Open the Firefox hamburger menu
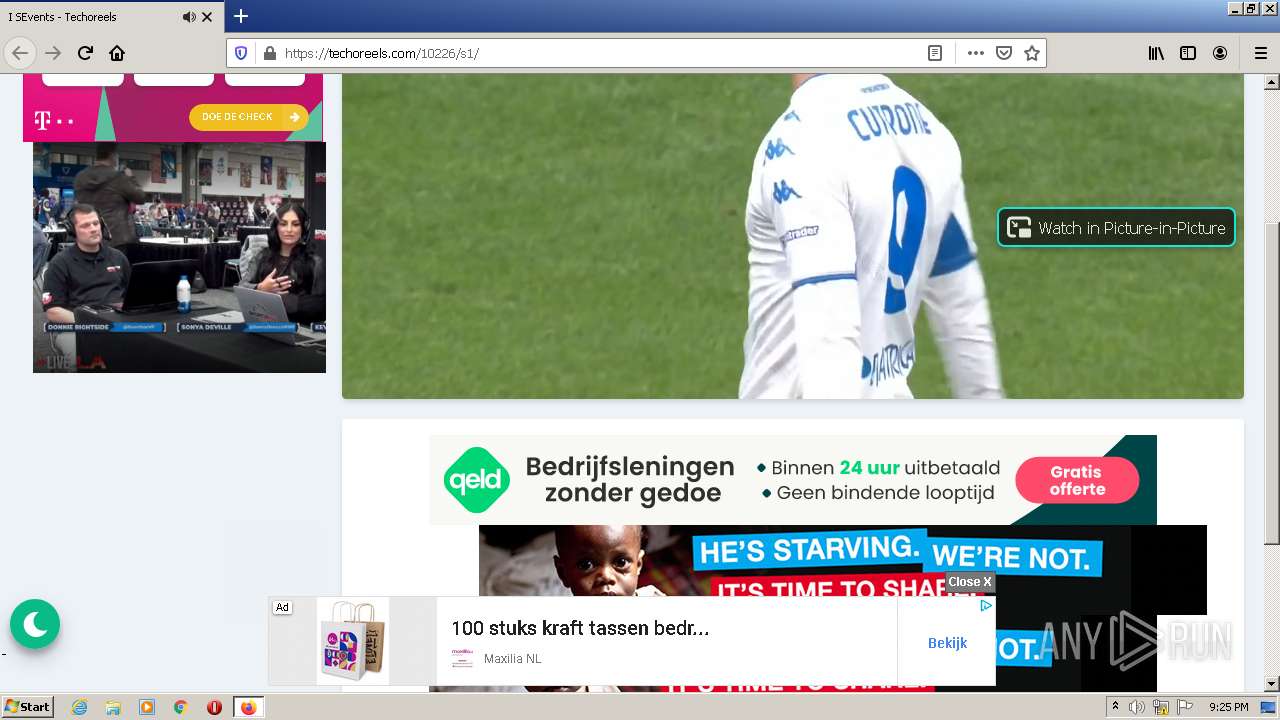The width and height of the screenshot is (1280, 720). point(1260,53)
